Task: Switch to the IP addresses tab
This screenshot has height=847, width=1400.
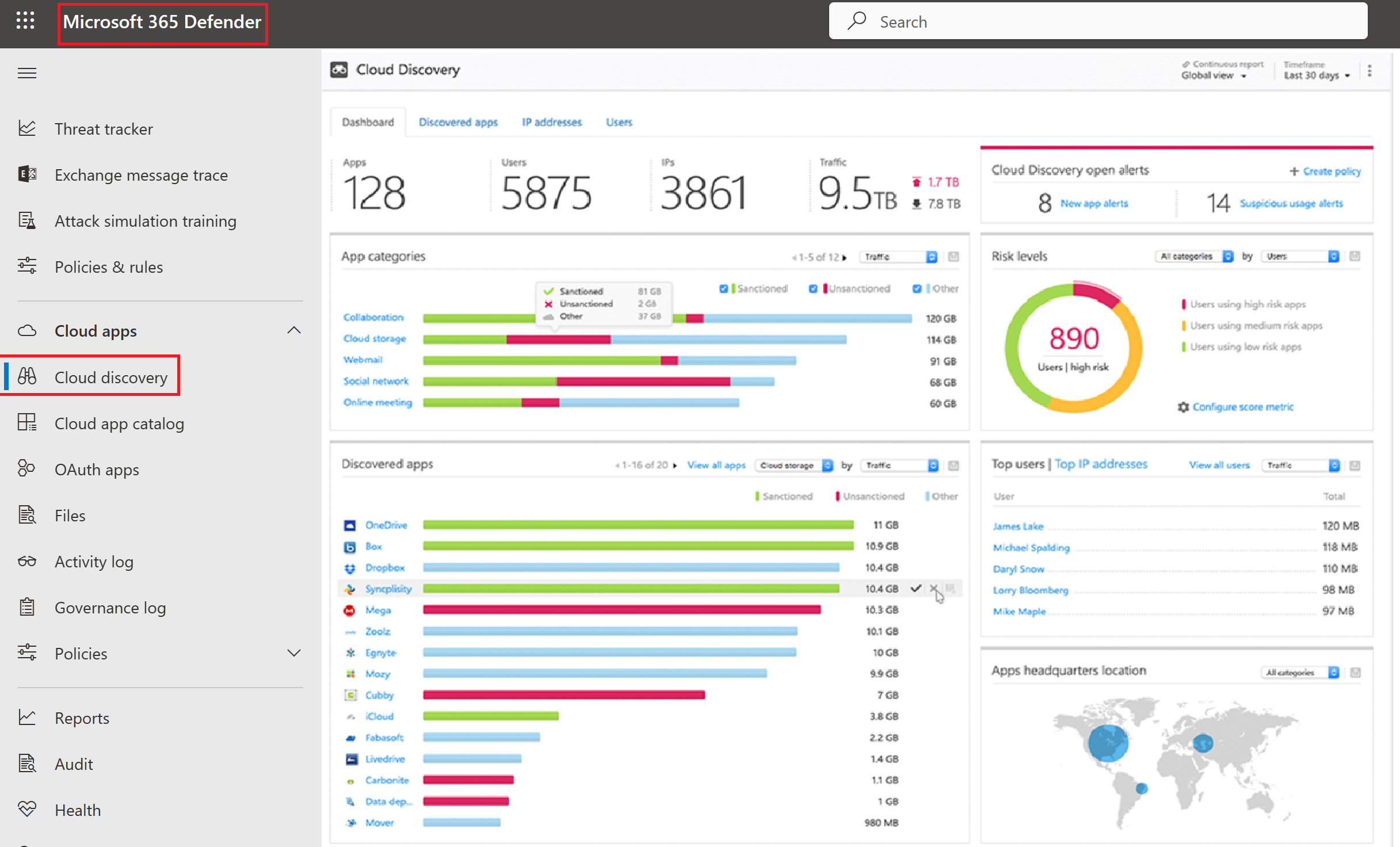Action: (552, 122)
